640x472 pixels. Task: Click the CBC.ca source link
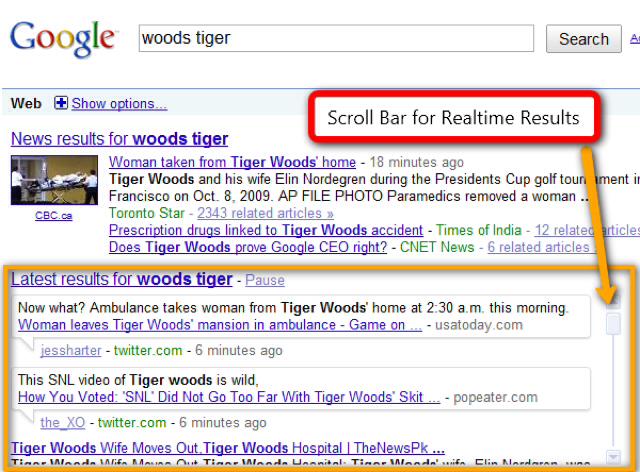(54, 216)
